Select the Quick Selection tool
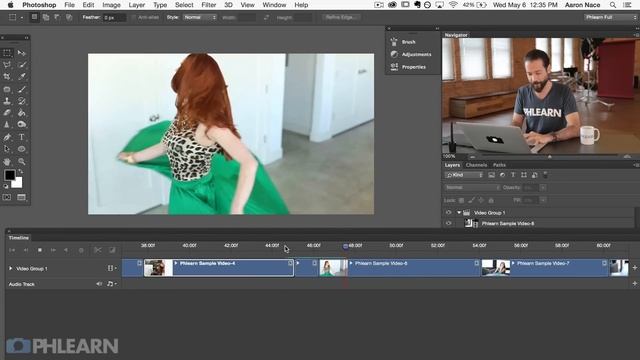Image resolution: width=640 pixels, height=360 pixels. point(22,65)
